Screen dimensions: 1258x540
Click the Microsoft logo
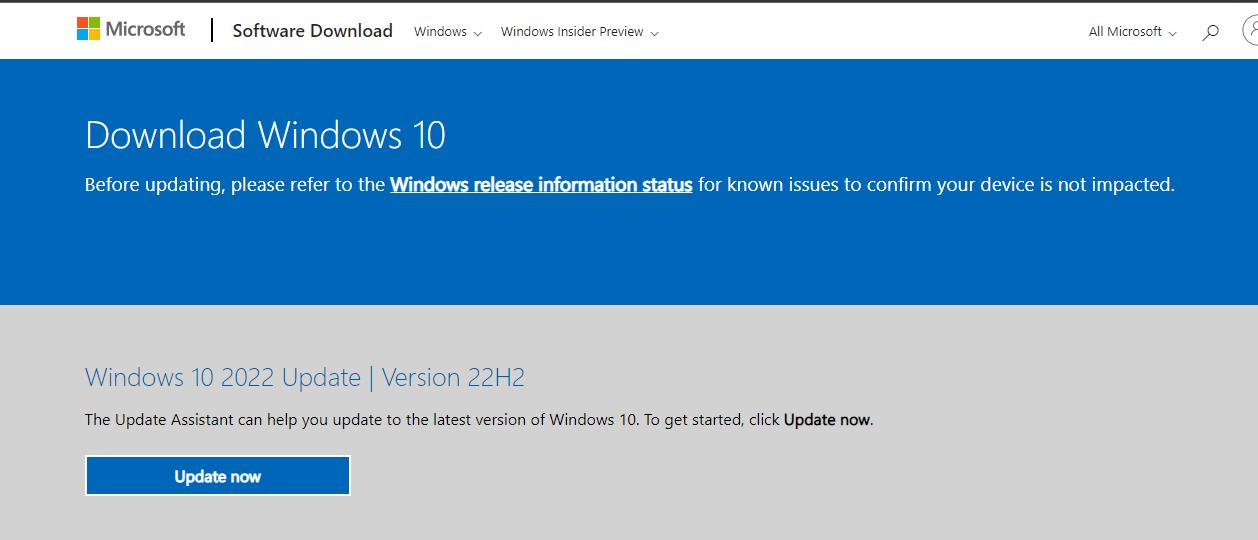point(131,29)
